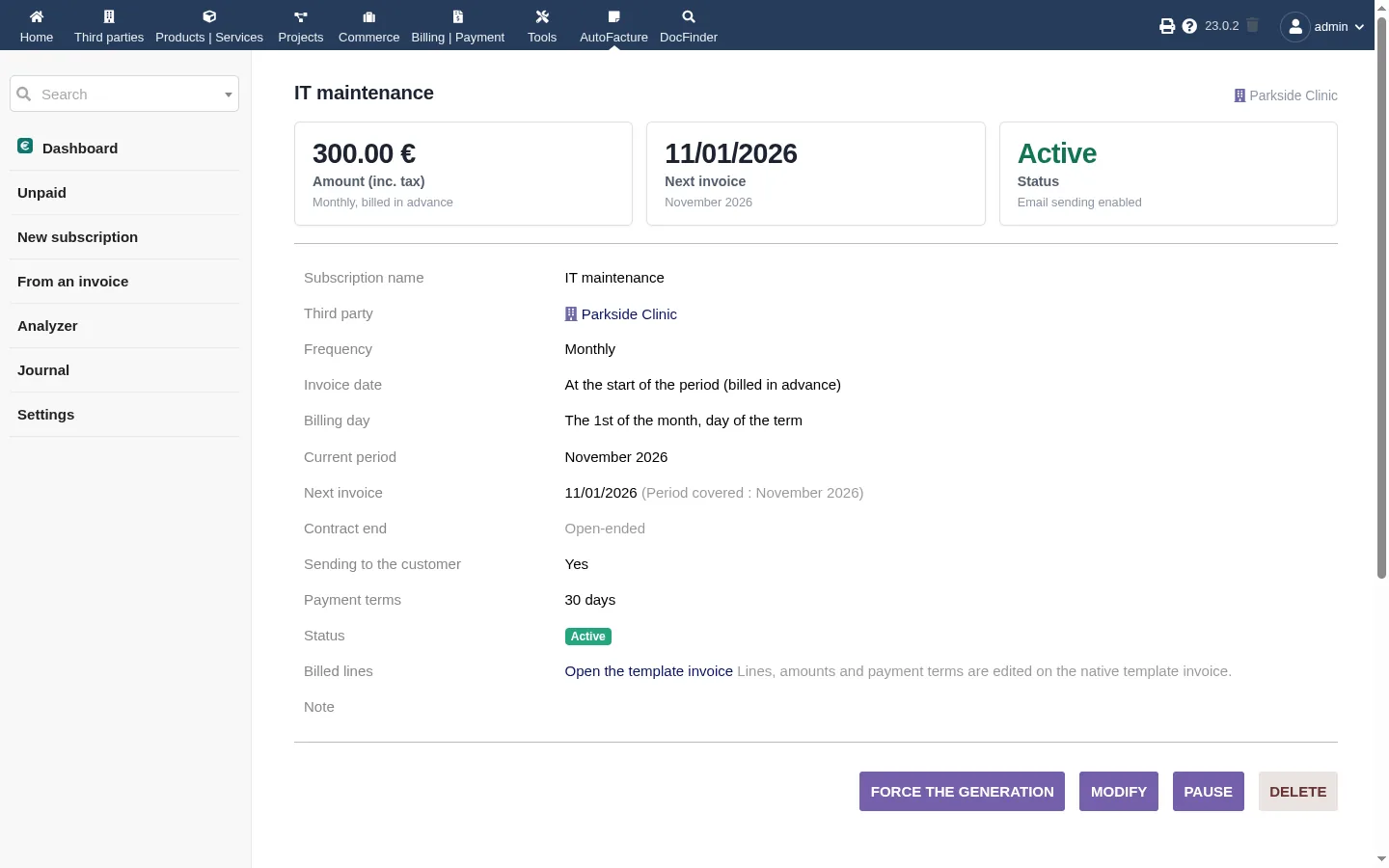Expand the admin user dropdown
Image resolution: width=1389 pixels, height=868 pixels.
(x=1359, y=27)
